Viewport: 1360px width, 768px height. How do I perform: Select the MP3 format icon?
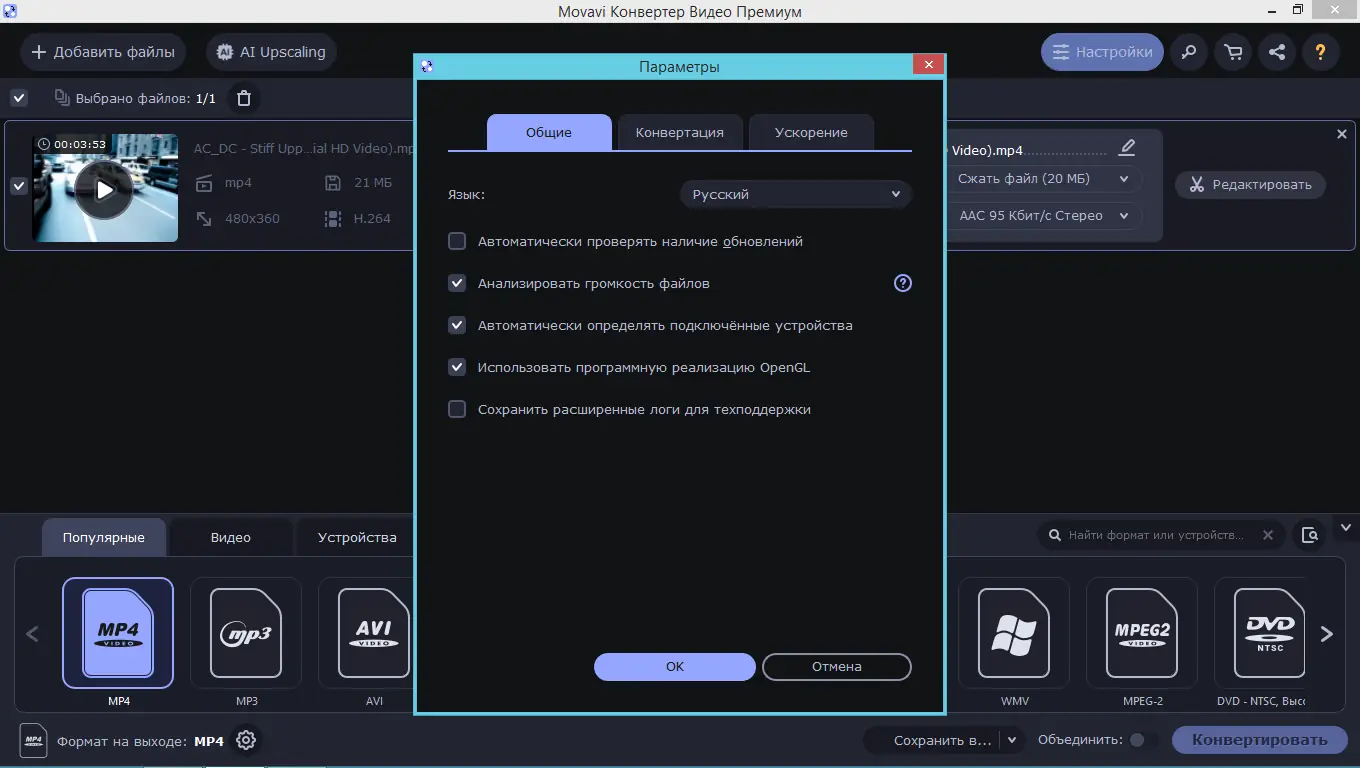(246, 633)
